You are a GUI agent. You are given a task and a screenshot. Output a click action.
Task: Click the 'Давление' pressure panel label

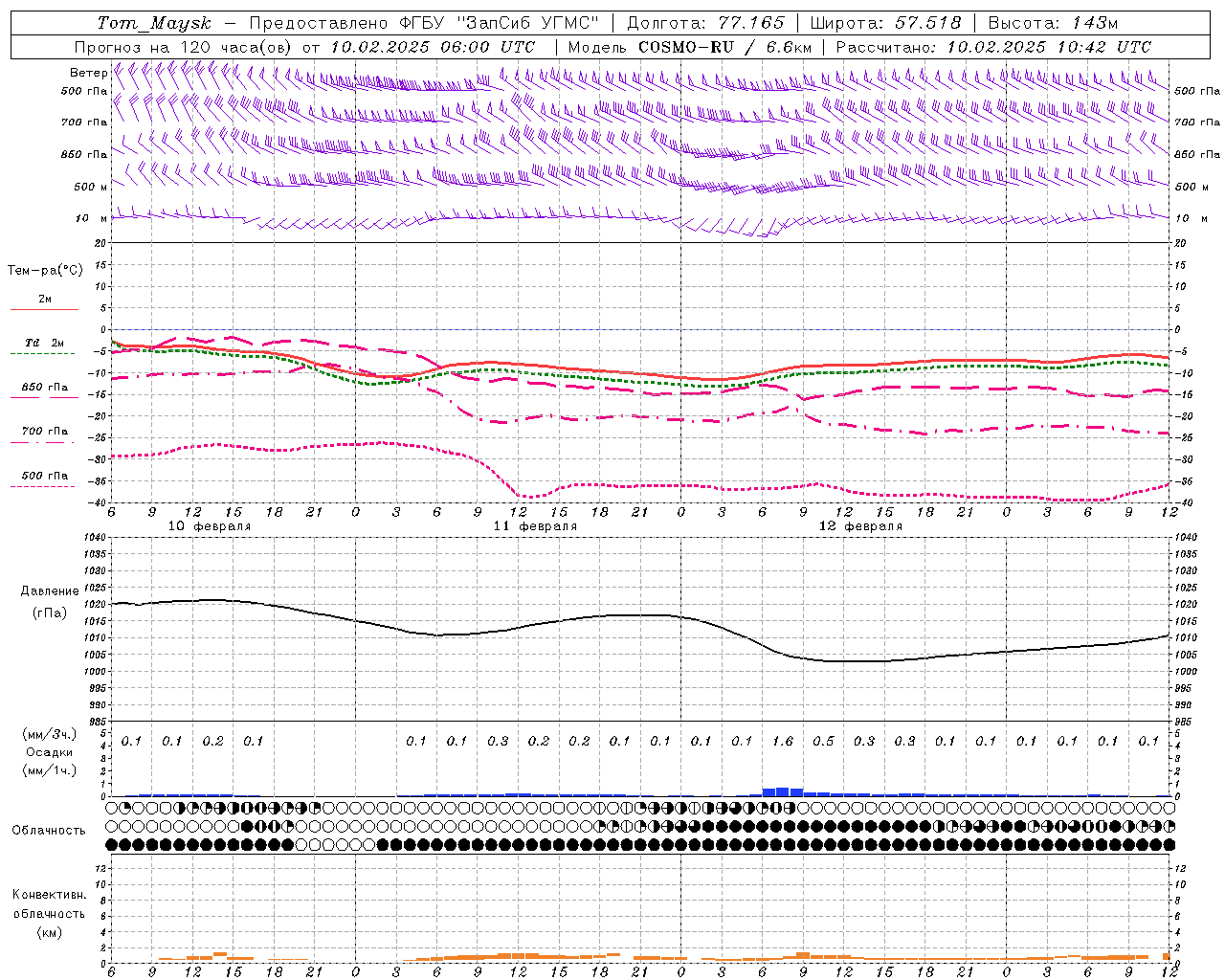pyautogui.click(x=50, y=591)
